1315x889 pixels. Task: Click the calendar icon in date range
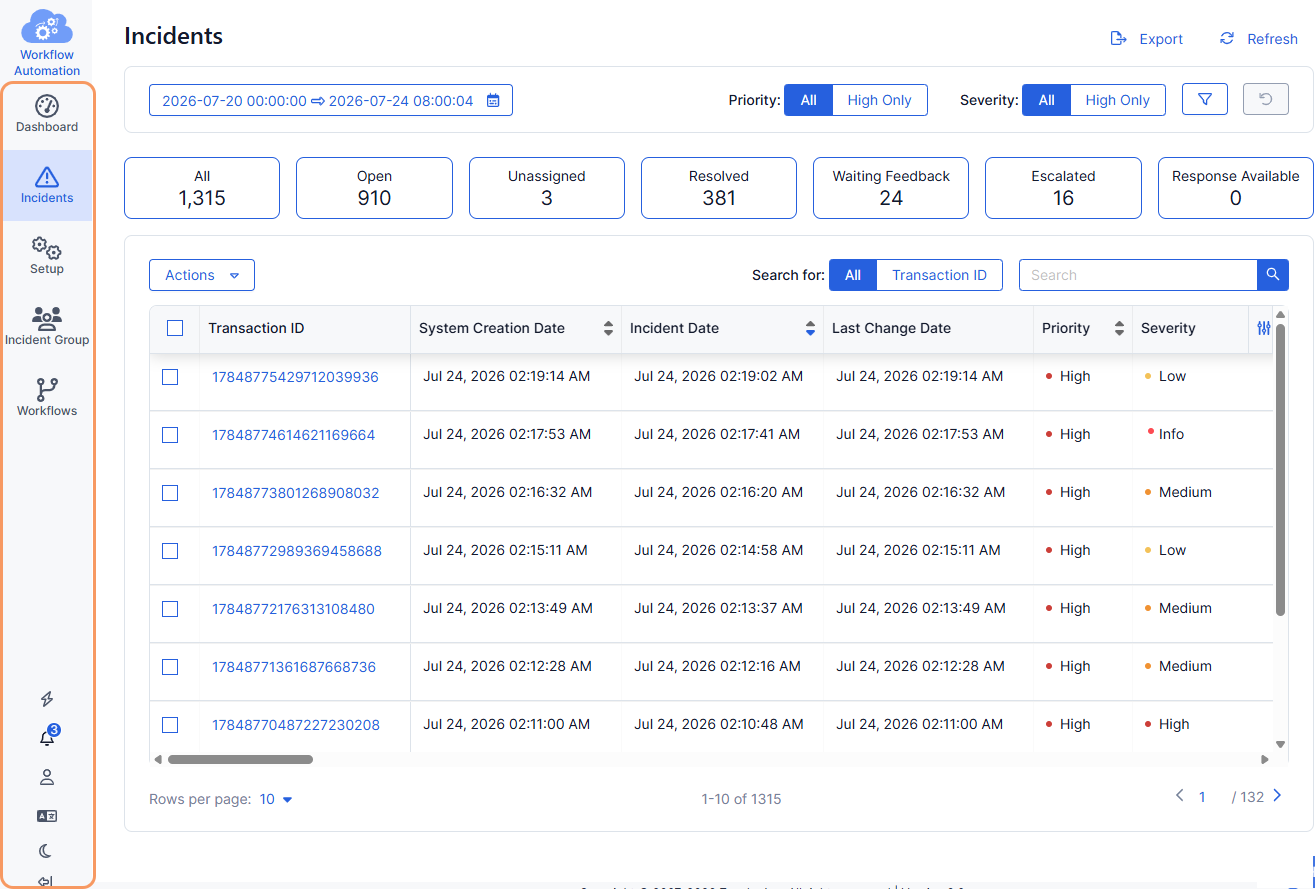point(493,101)
